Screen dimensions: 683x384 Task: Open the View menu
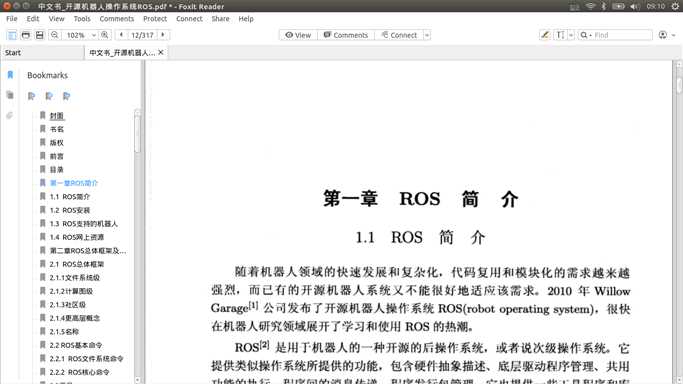click(x=56, y=19)
